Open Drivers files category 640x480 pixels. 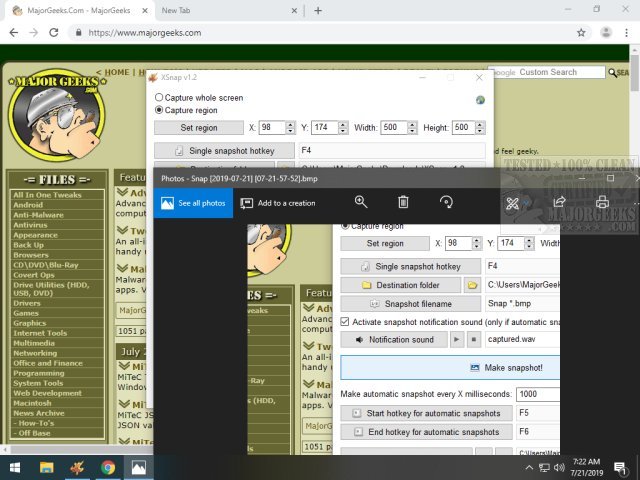27,303
